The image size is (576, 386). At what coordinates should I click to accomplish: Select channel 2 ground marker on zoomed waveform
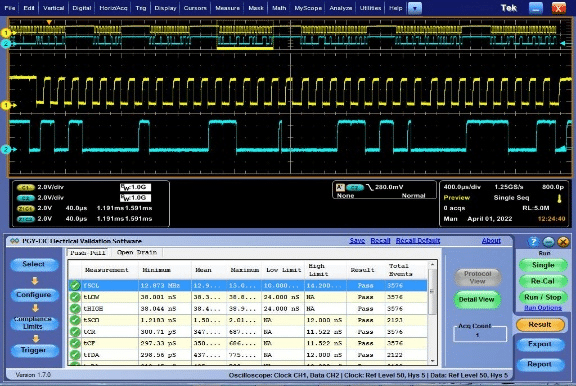click(x=6, y=149)
